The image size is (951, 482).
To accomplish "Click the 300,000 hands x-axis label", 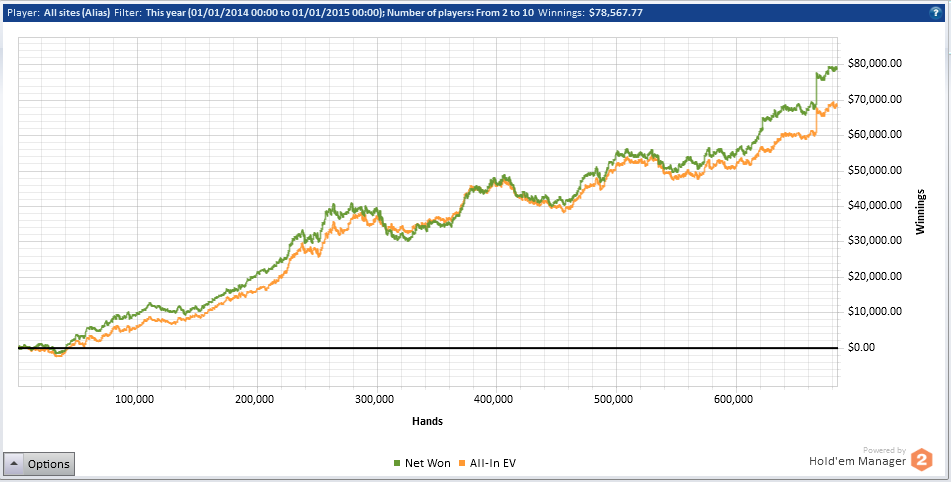I will (377, 399).
